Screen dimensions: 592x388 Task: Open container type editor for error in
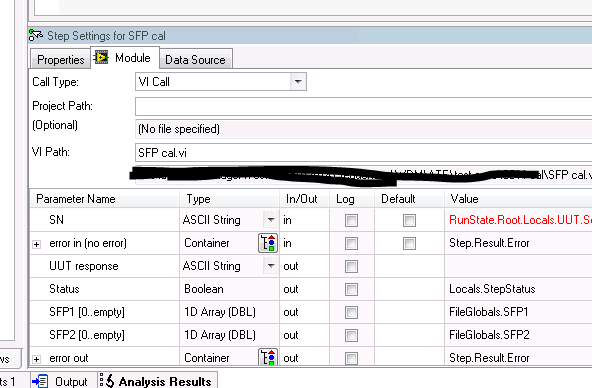268,243
